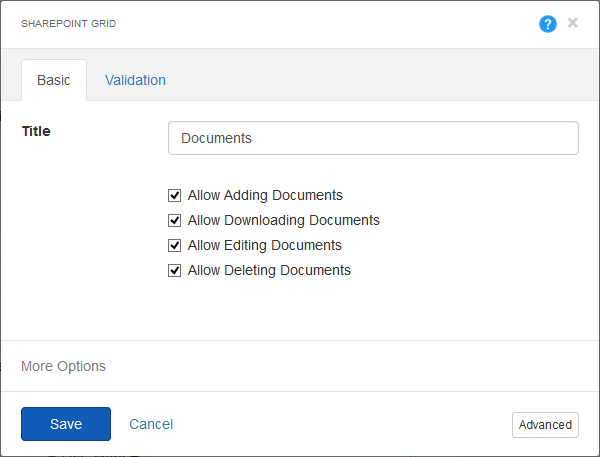Viewport: 600px width, 457px height.
Task: Select the Basic tab
Action: coord(54,80)
